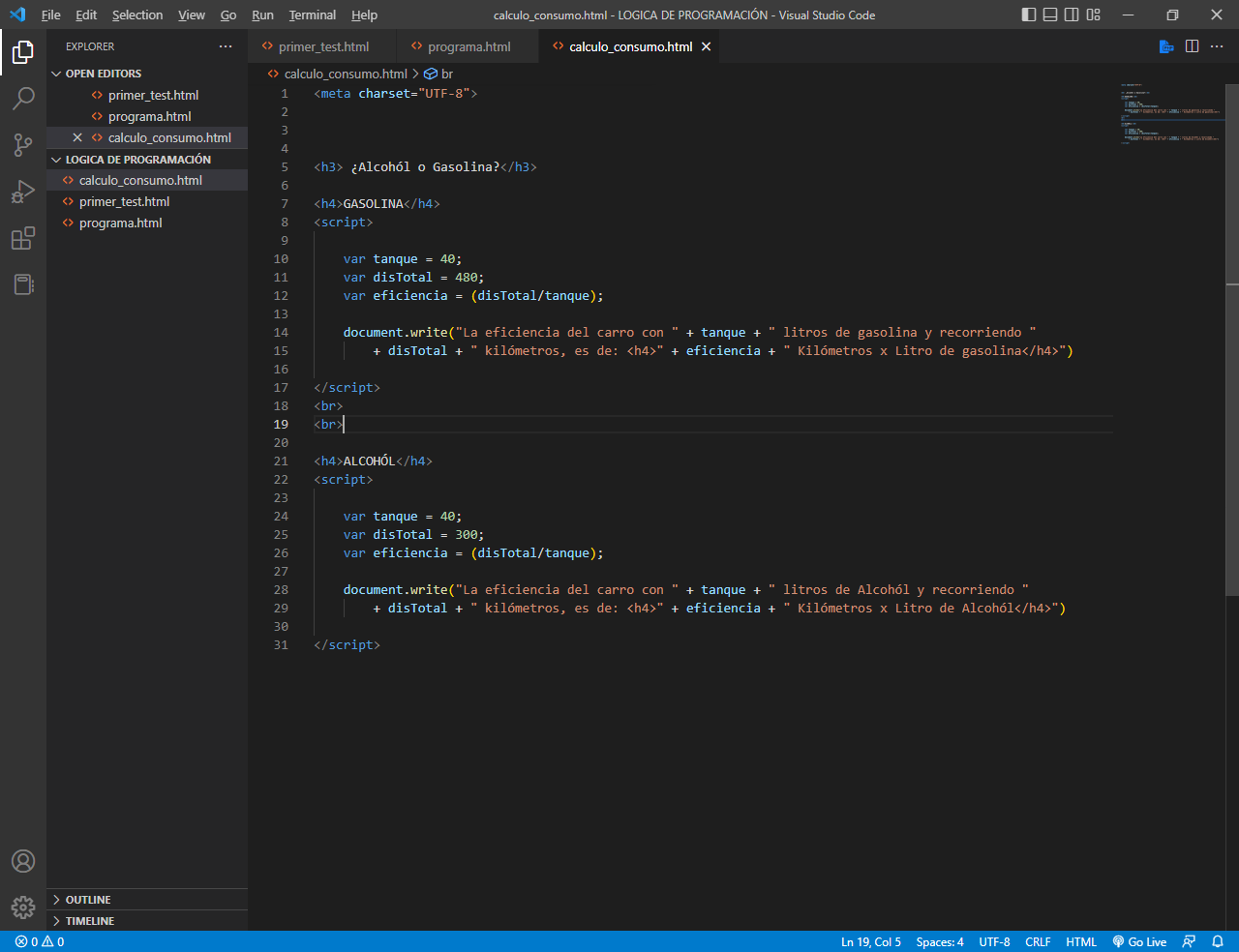Click 'disTotal = 300' on line 25
1239x952 pixels.
(428, 534)
